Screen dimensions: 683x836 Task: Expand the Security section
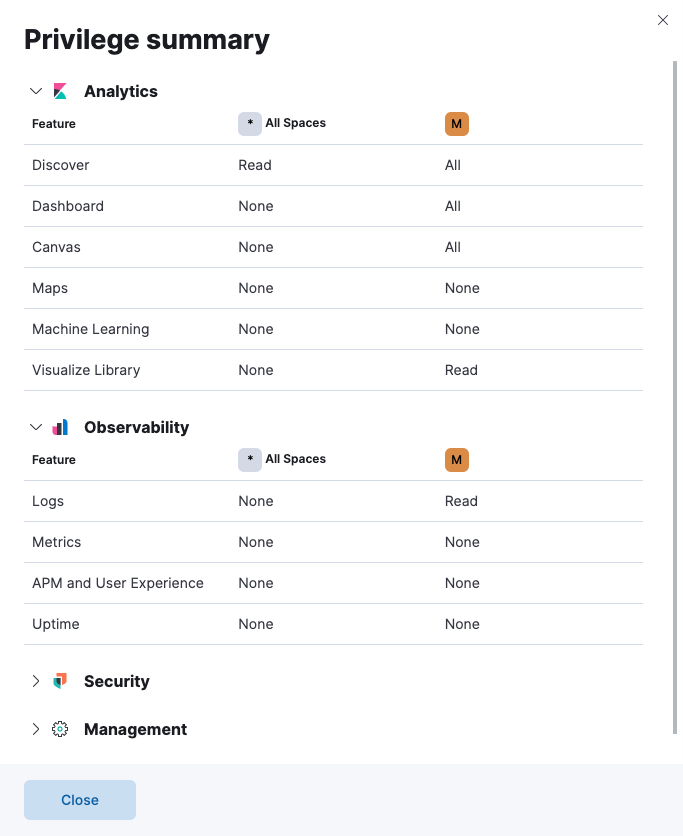click(36, 681)
